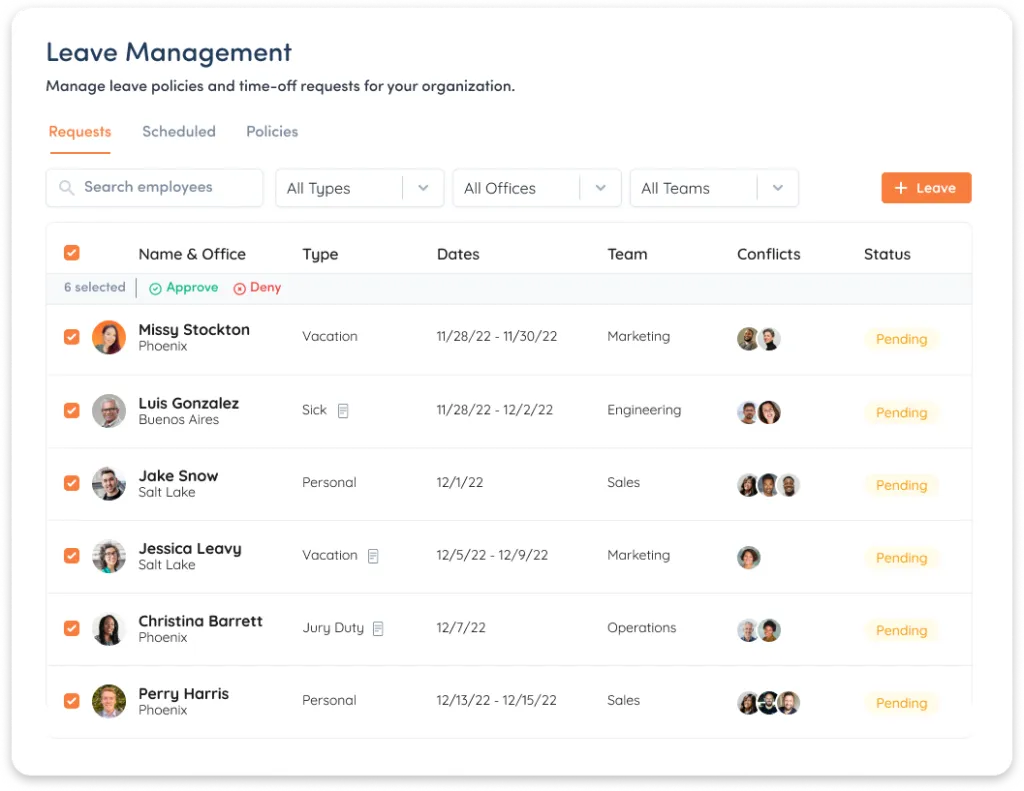Screen dimensions: 1024x791
Task: Approve the 6 selected requests
Action: (184, 288)
